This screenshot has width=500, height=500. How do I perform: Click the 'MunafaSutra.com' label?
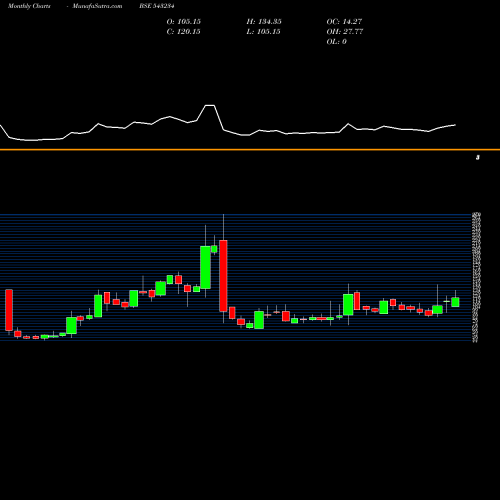tap(97, 6)
